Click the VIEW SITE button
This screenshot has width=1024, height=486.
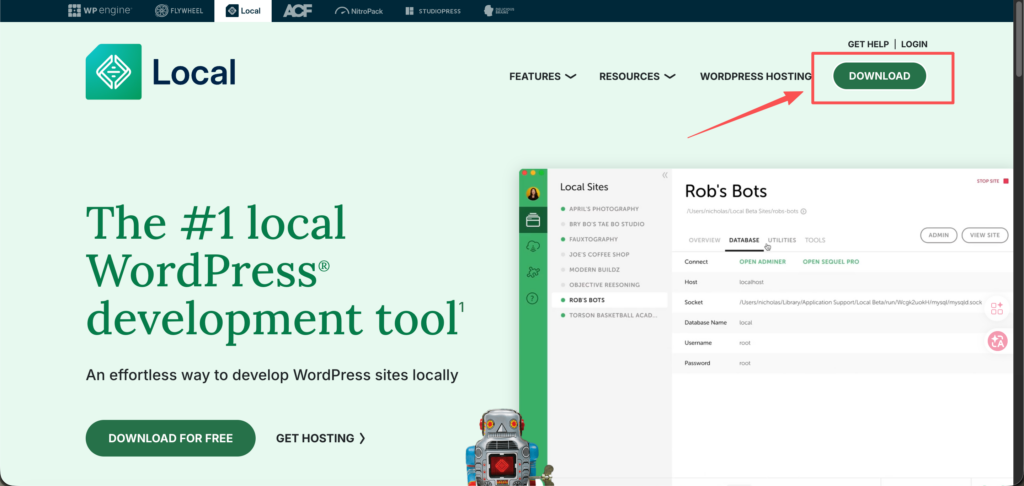click(x=985, y=235)
